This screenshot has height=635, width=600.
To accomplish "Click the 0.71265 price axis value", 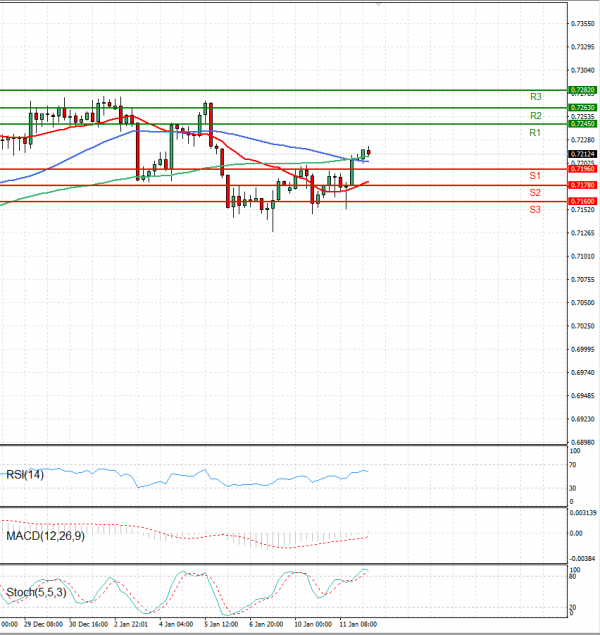I will click(x=583, y=233).
